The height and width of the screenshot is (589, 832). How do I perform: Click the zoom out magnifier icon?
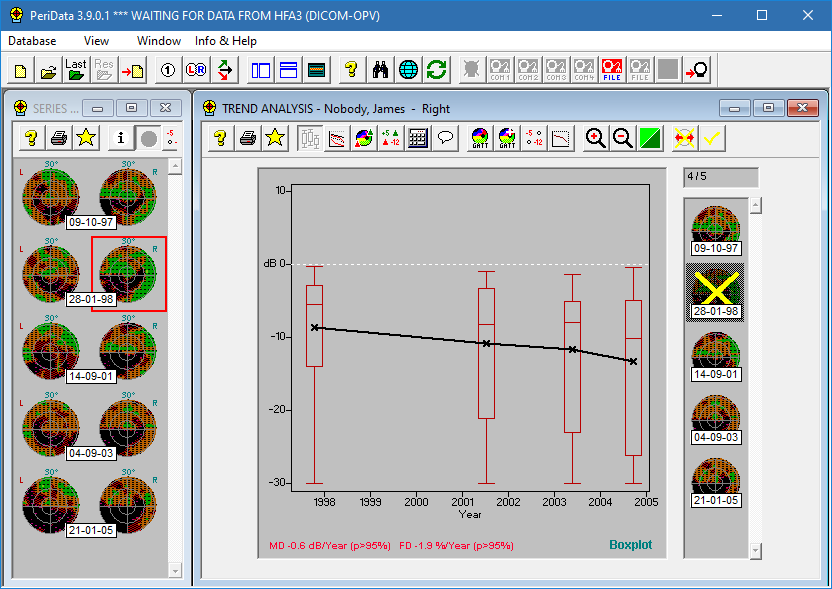pyautogui.click(x=623, y=139)
